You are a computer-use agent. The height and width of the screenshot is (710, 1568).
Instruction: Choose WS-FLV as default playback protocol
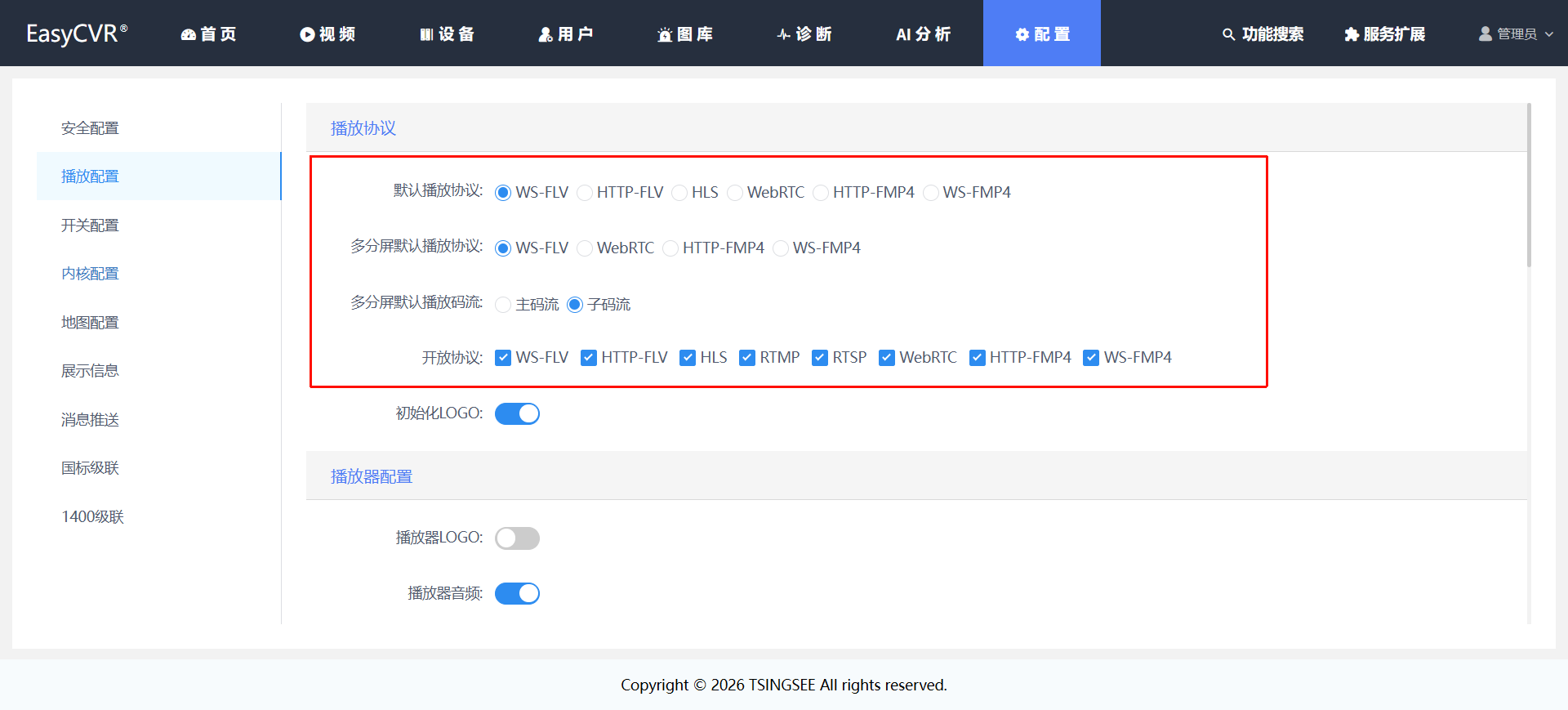[x=503, y=193]
